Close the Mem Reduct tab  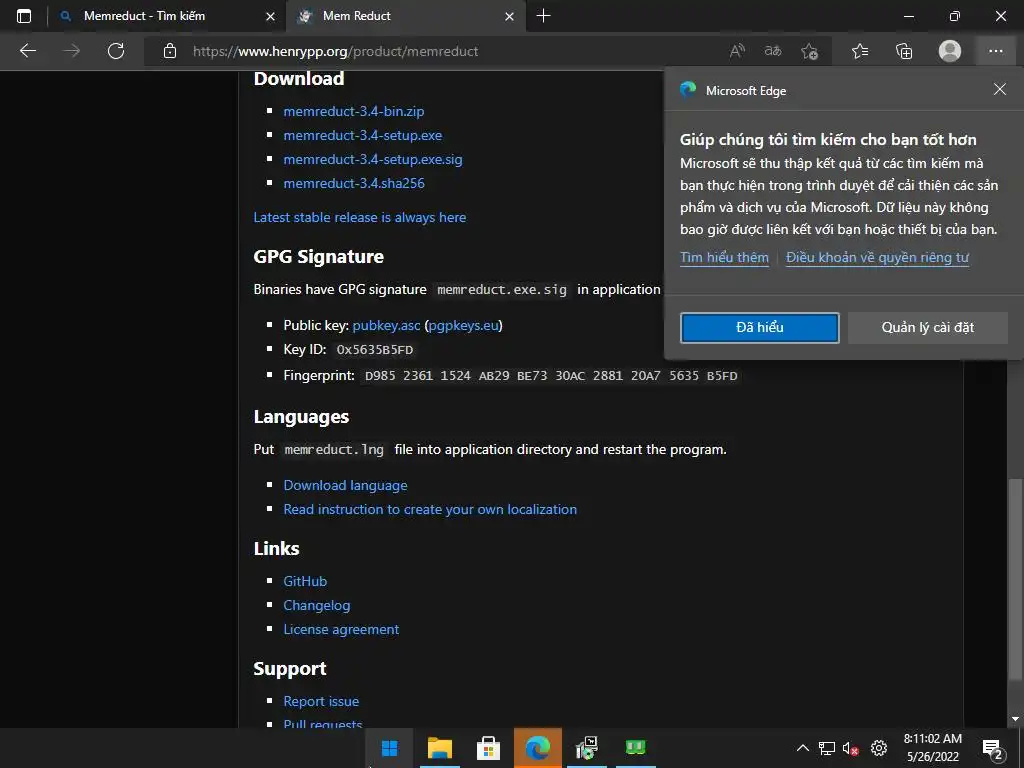pos(509,17)
